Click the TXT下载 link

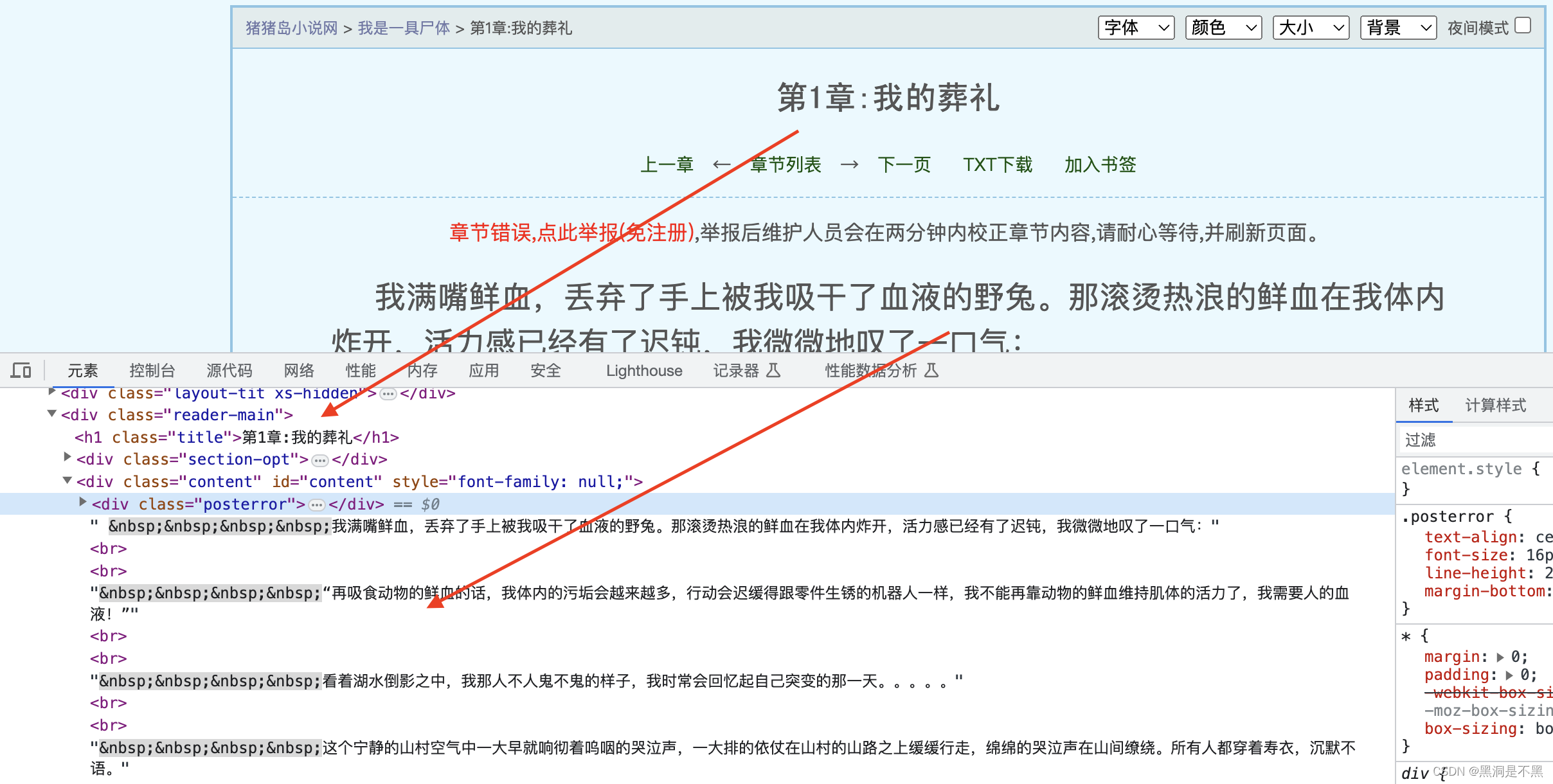pyautogui.click(x=998, y=165)
